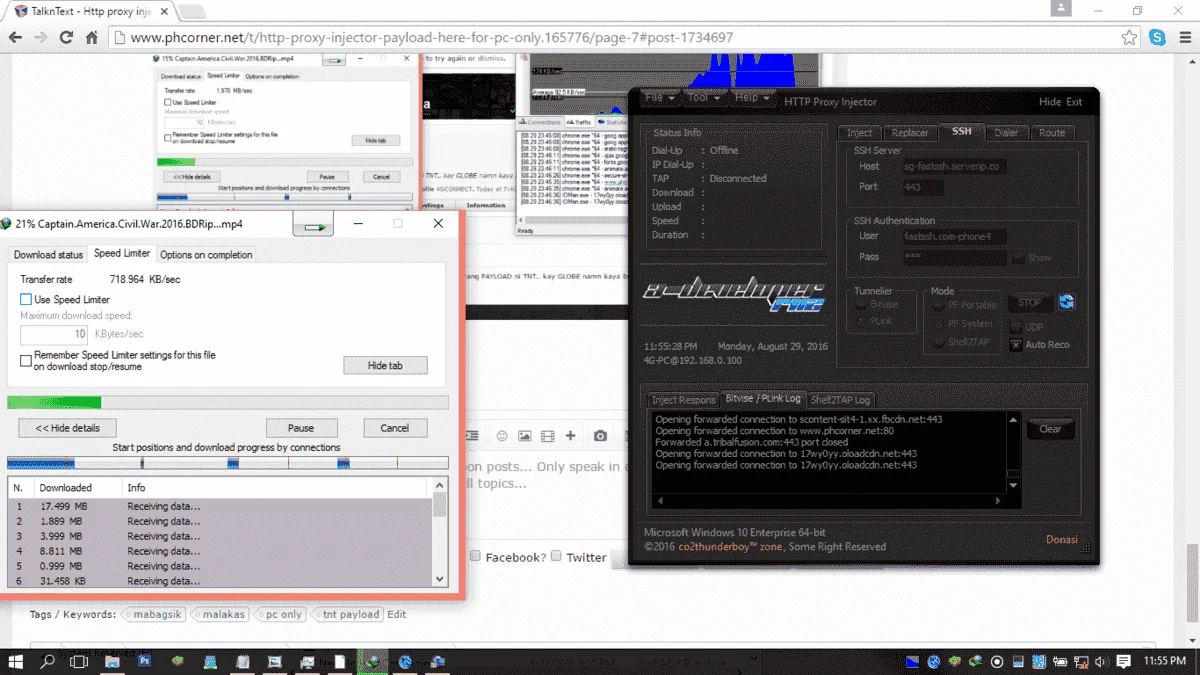Tick Remember Speed Limiter settings checkbox
Viewport: 1200px width, 675px height.
(x=26, y=360)
